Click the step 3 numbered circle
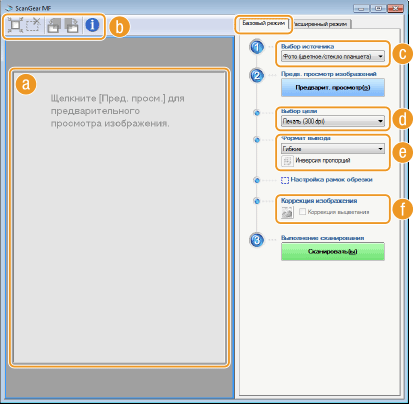The width and height of the screenshot is (414, 404). [x=257, y=240]
